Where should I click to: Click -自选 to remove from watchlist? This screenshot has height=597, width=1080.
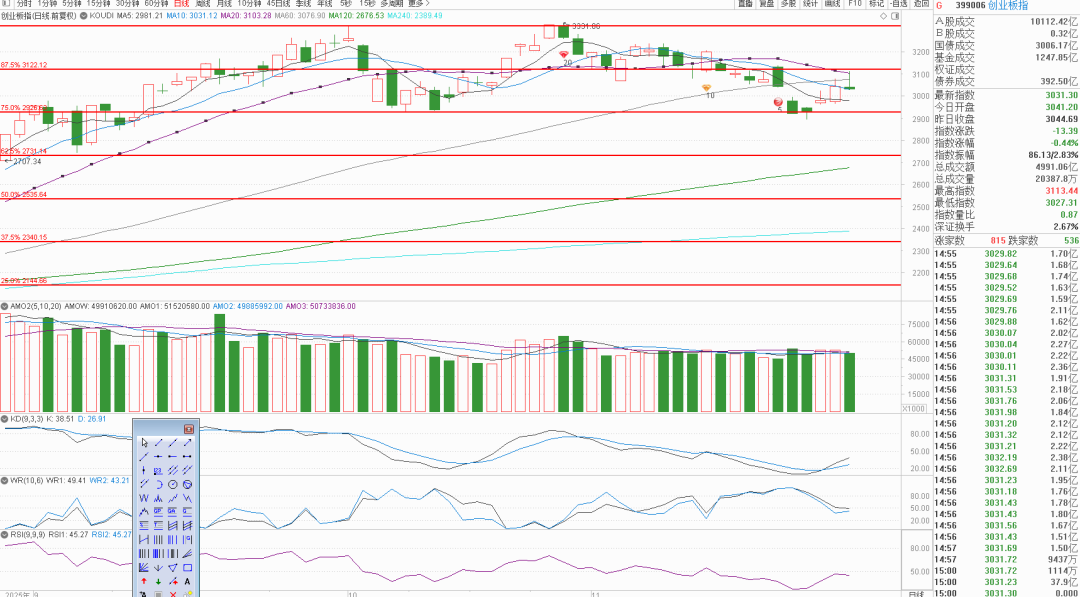(x=898, y=3)
